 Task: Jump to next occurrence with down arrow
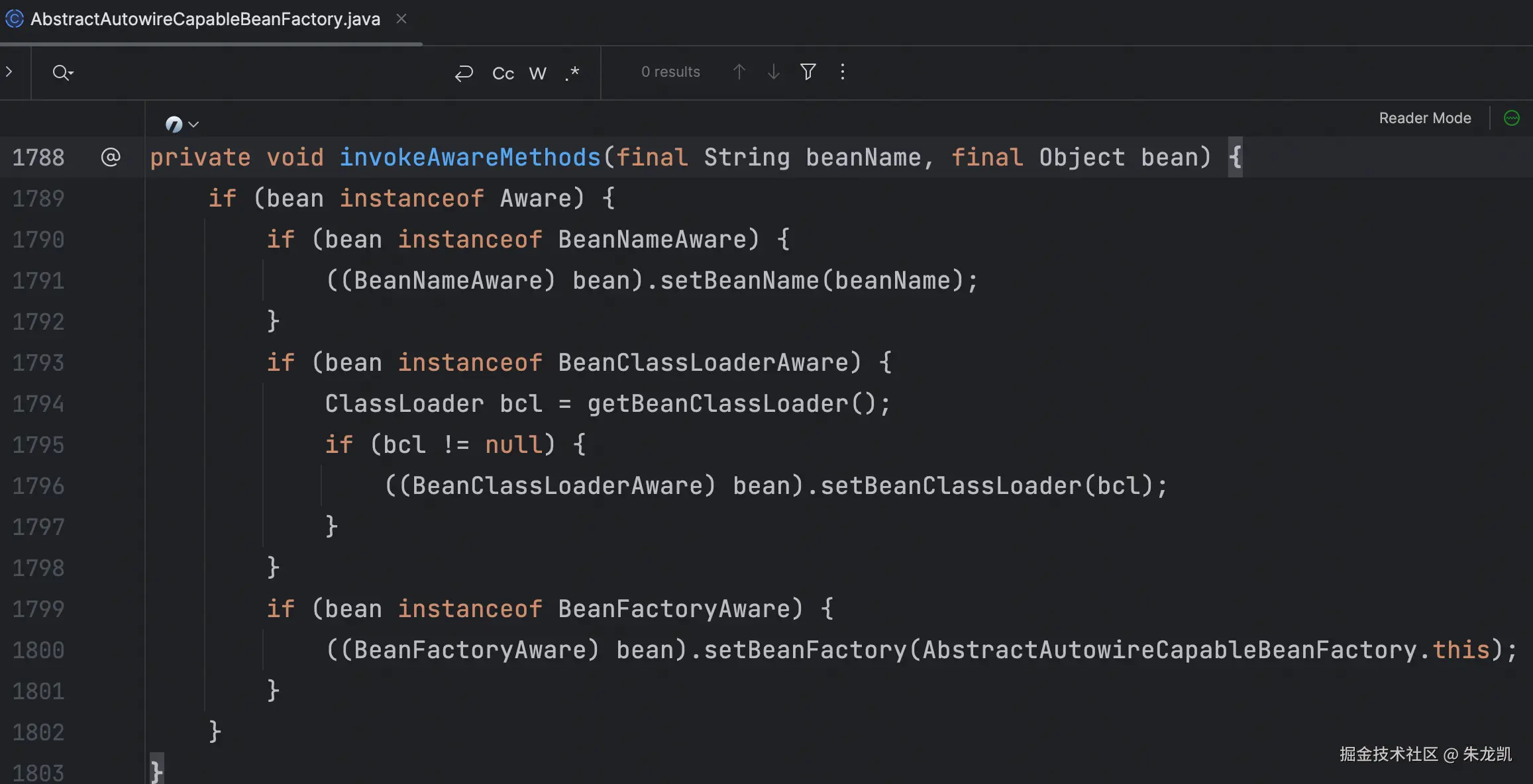(x=773, y=72)
